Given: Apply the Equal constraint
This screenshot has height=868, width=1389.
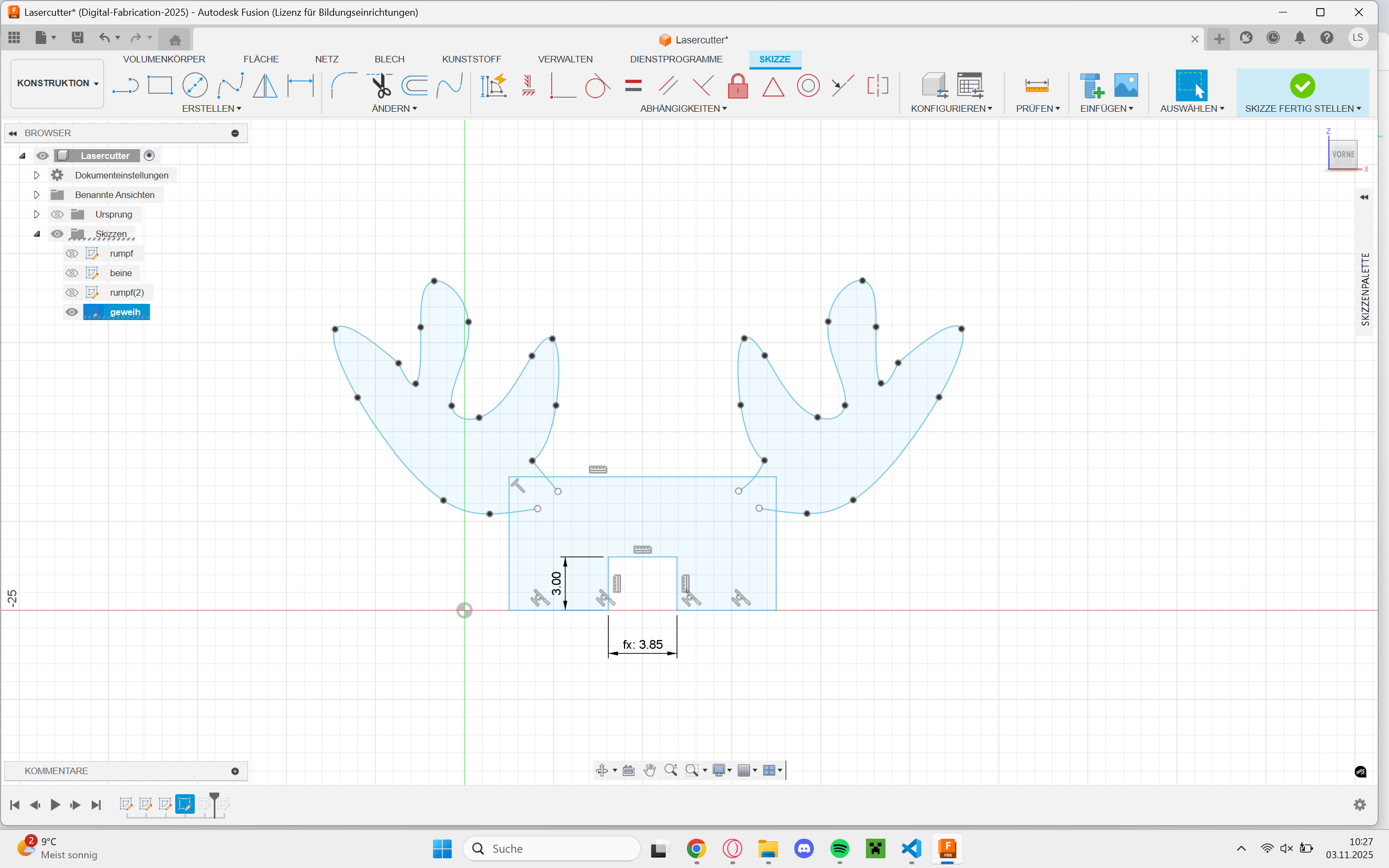Looking at the screenshot, I should (x=633, y=85).
